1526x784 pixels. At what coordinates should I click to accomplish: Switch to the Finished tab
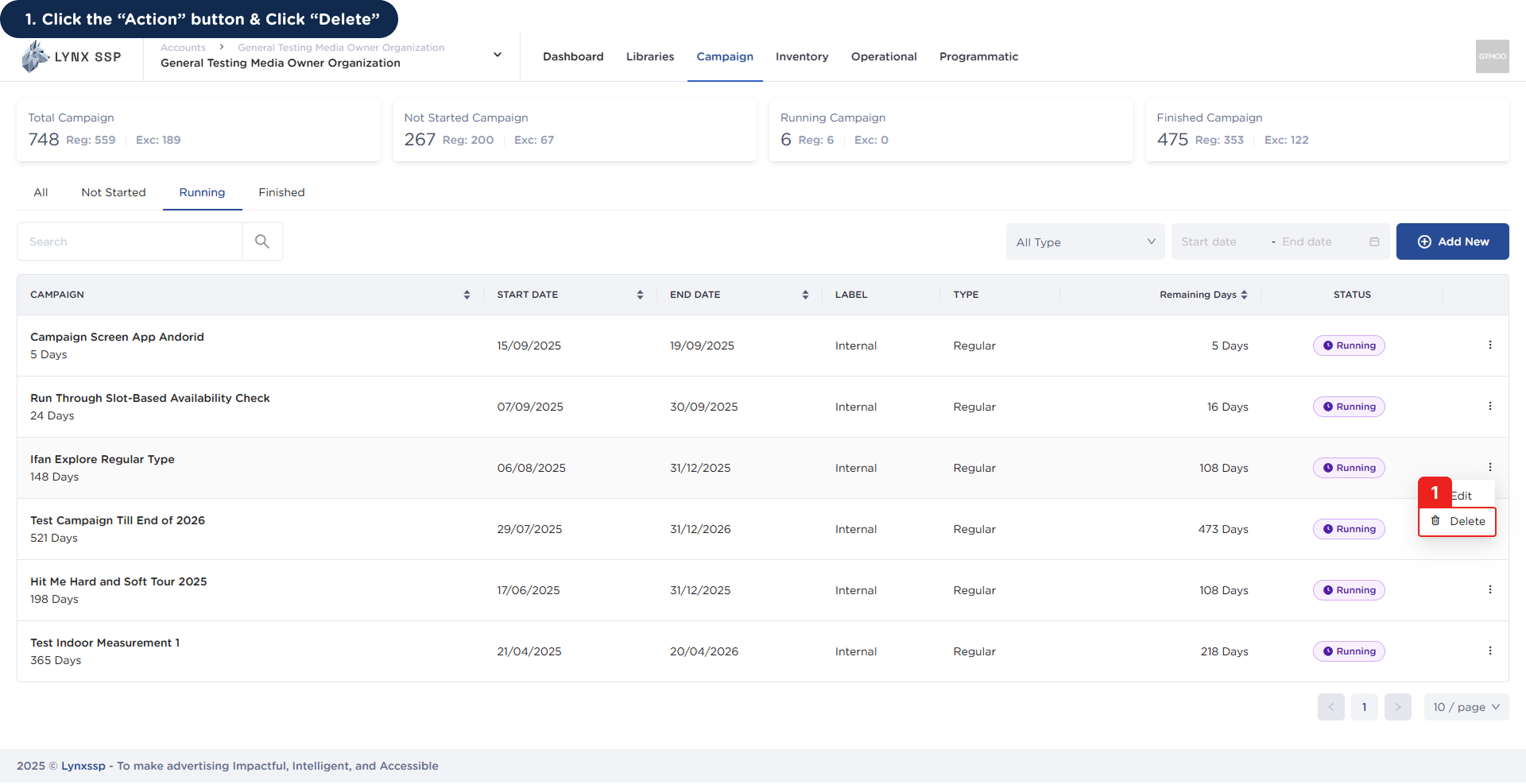pyautogui.click(x=281, y=192)
